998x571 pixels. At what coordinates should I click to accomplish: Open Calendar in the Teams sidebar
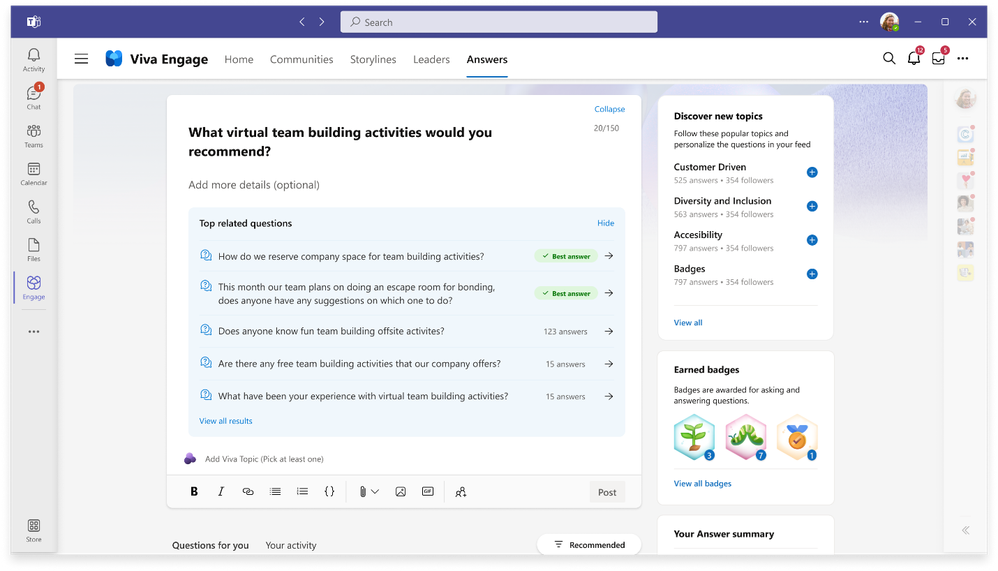tap(34, 174)
